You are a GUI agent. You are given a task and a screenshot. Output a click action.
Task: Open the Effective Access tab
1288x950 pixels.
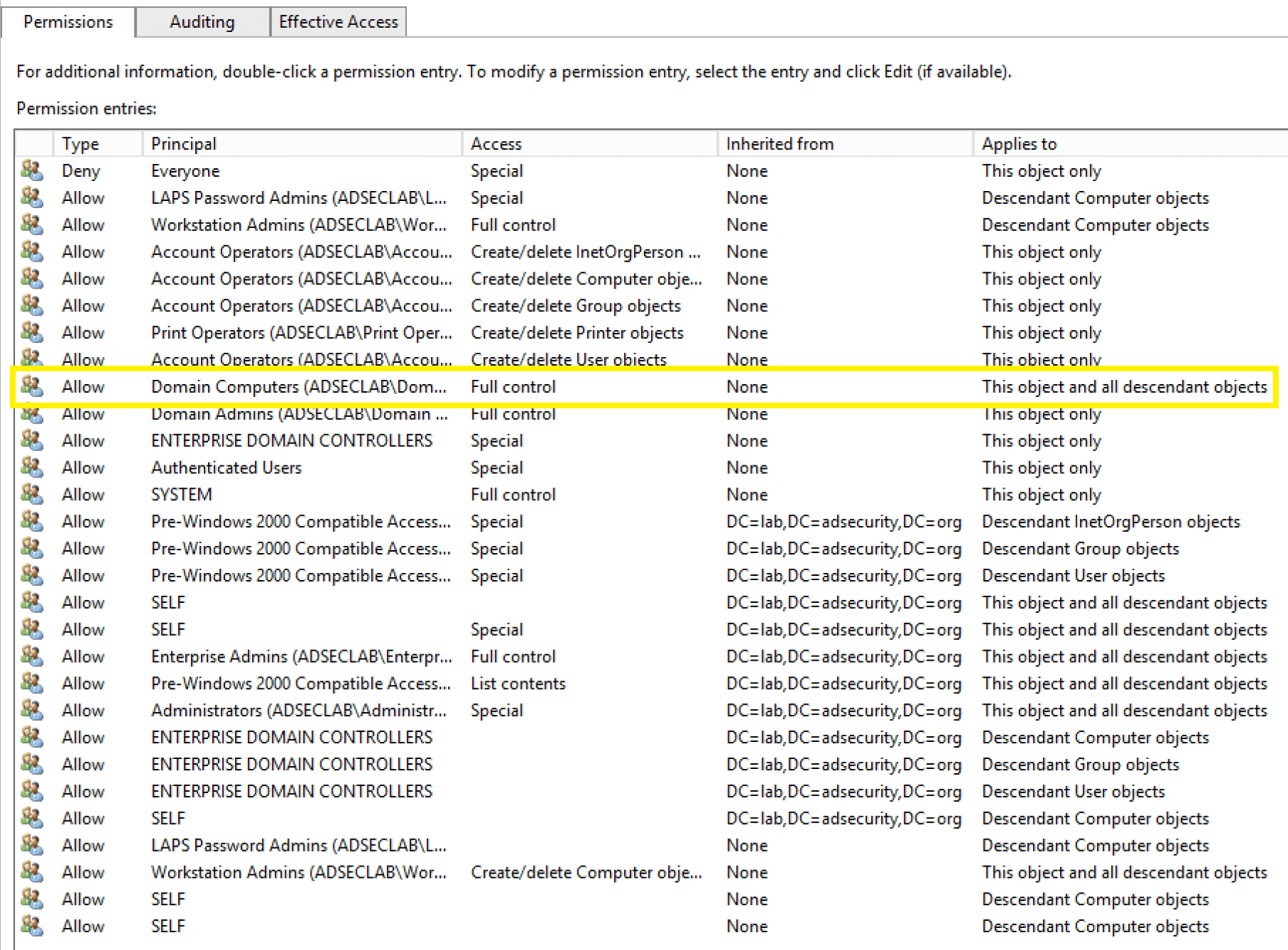tap(338, 22)
